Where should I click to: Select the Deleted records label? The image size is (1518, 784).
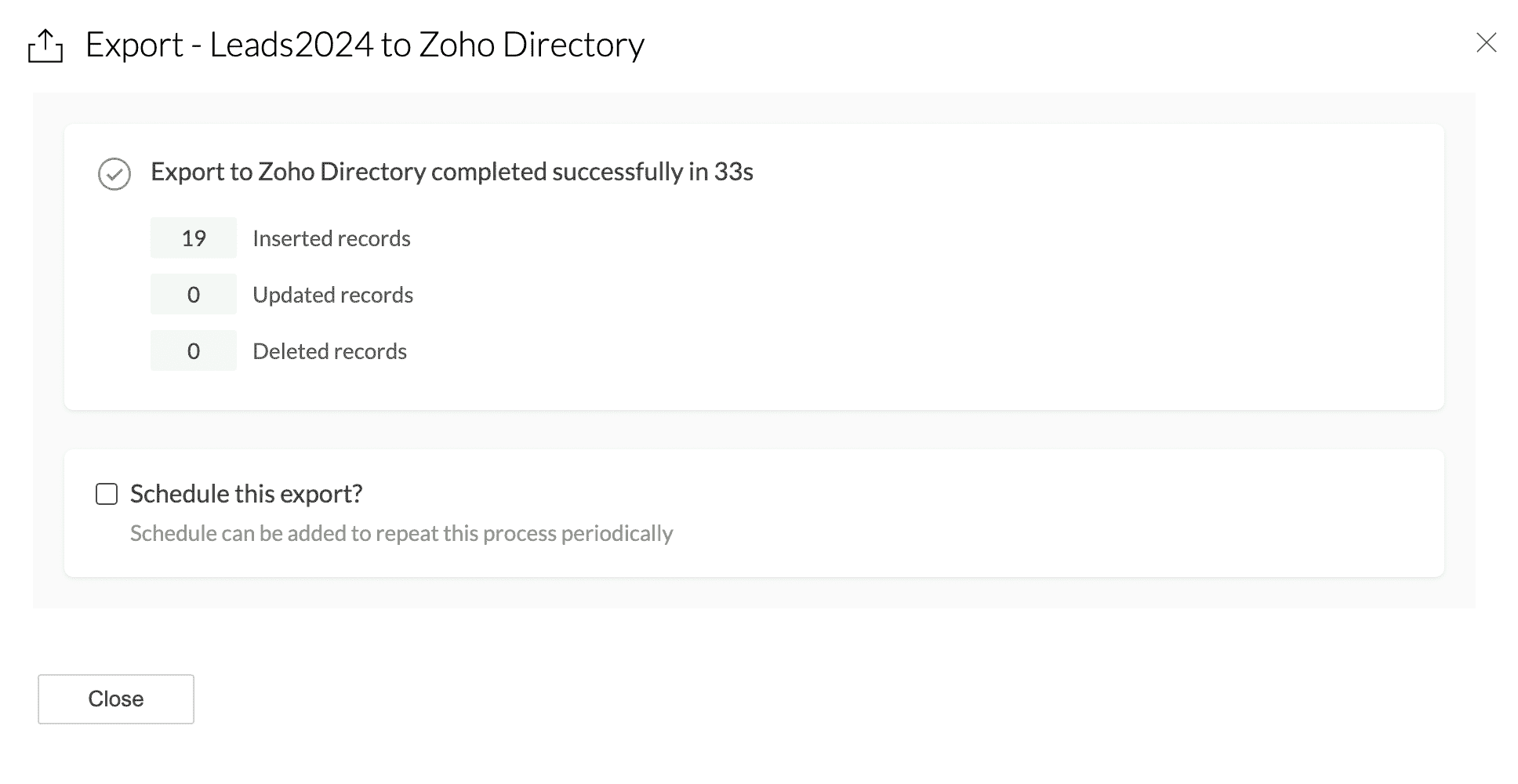(x=329, y=351)
